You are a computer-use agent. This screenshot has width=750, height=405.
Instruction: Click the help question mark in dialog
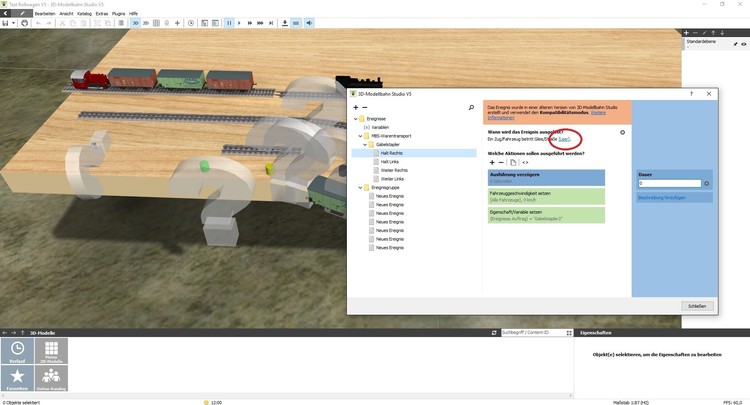(x=691, y=94)
